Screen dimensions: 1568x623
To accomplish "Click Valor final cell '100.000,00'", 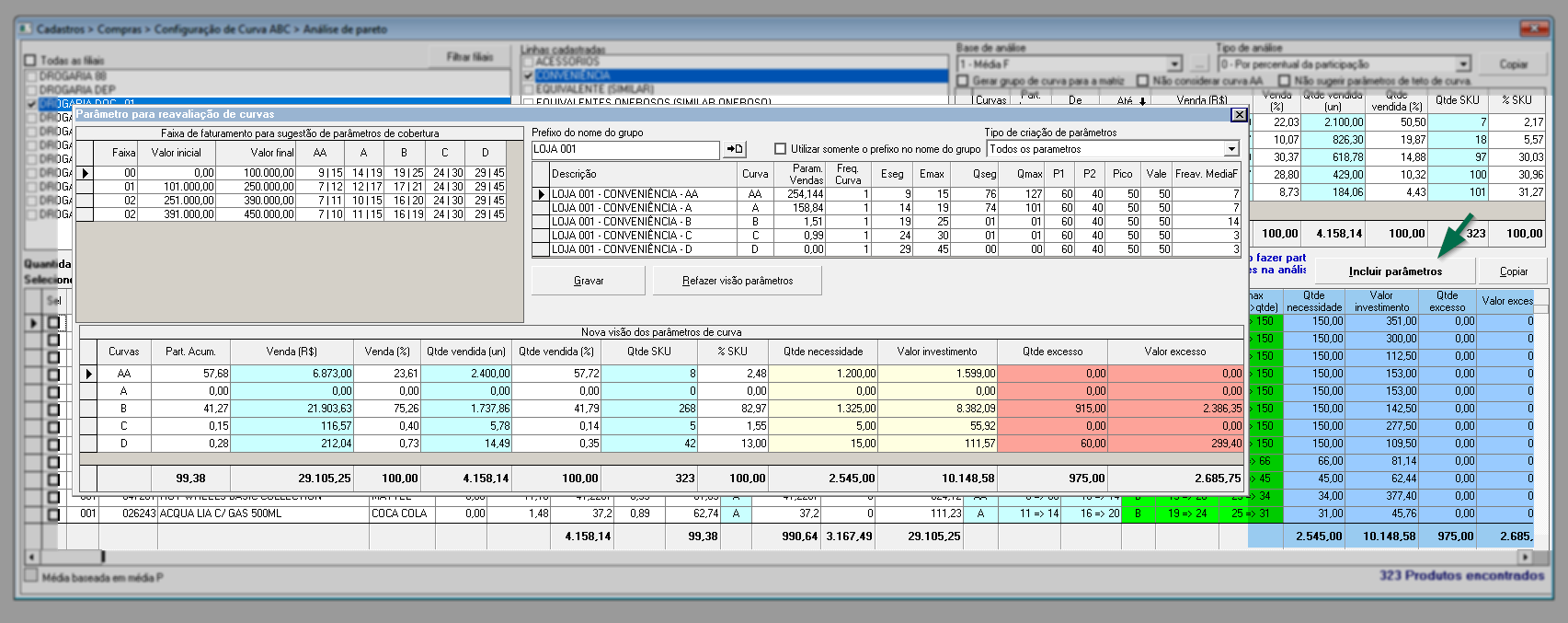I will click(257, 173).
